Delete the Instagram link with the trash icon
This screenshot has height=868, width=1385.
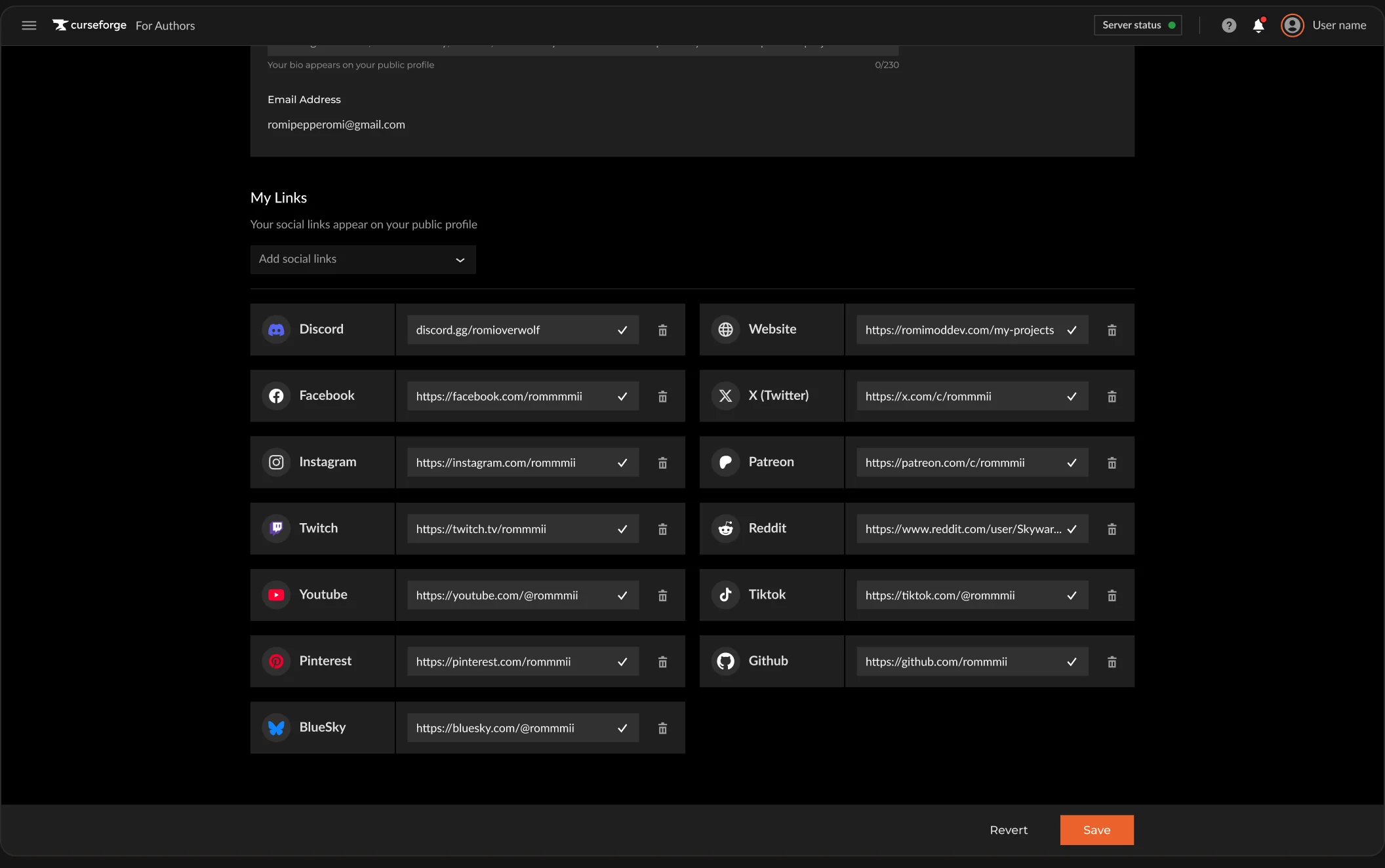click(662, 462)
